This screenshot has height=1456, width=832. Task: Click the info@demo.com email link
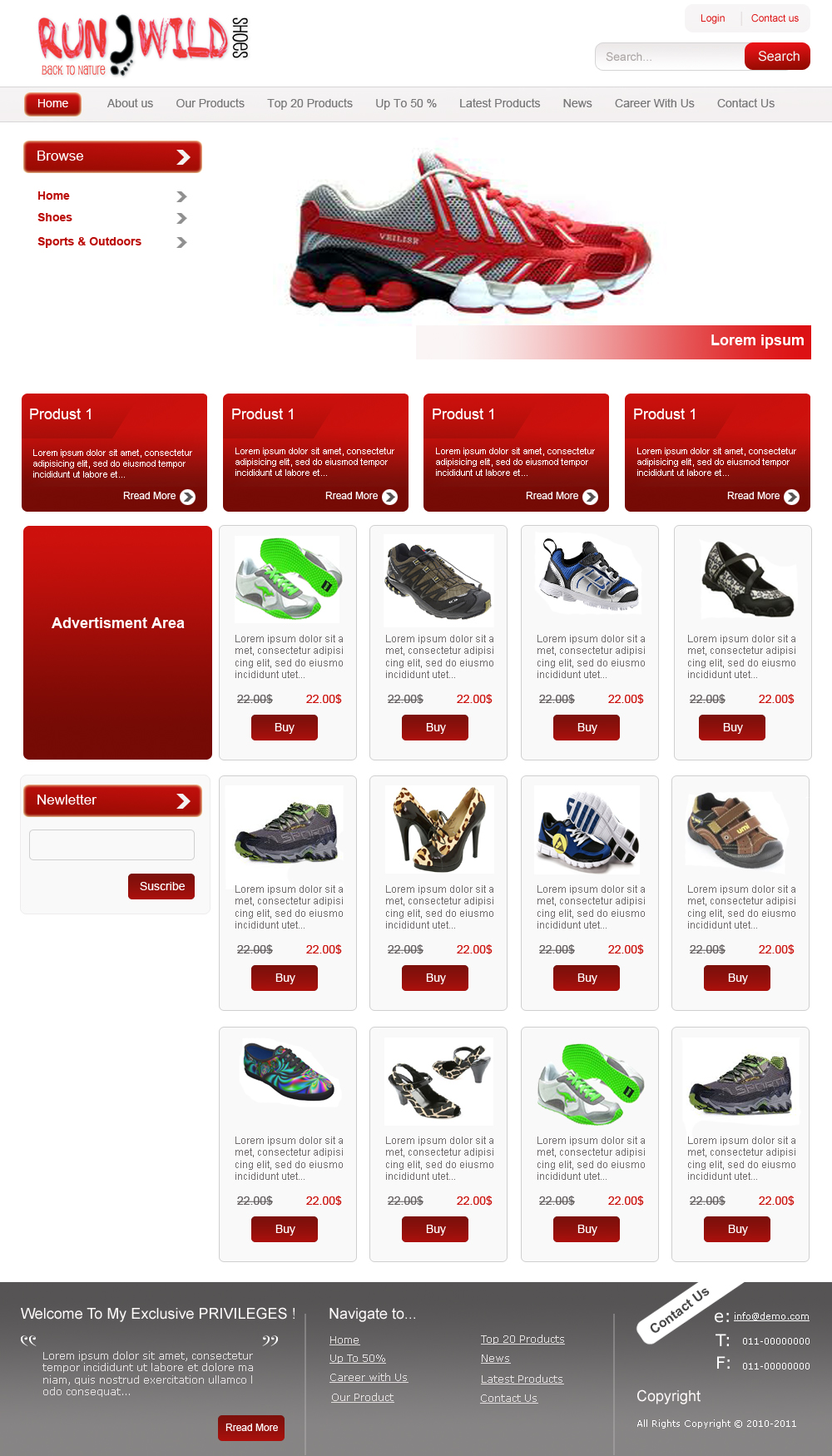(771, 1316)
